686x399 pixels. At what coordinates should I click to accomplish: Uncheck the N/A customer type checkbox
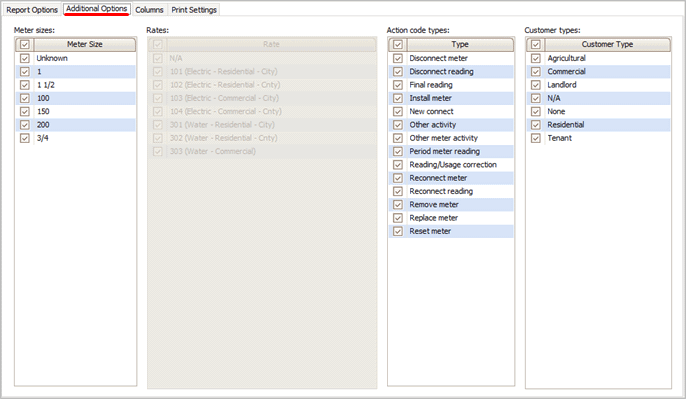(x=536, y=98)
